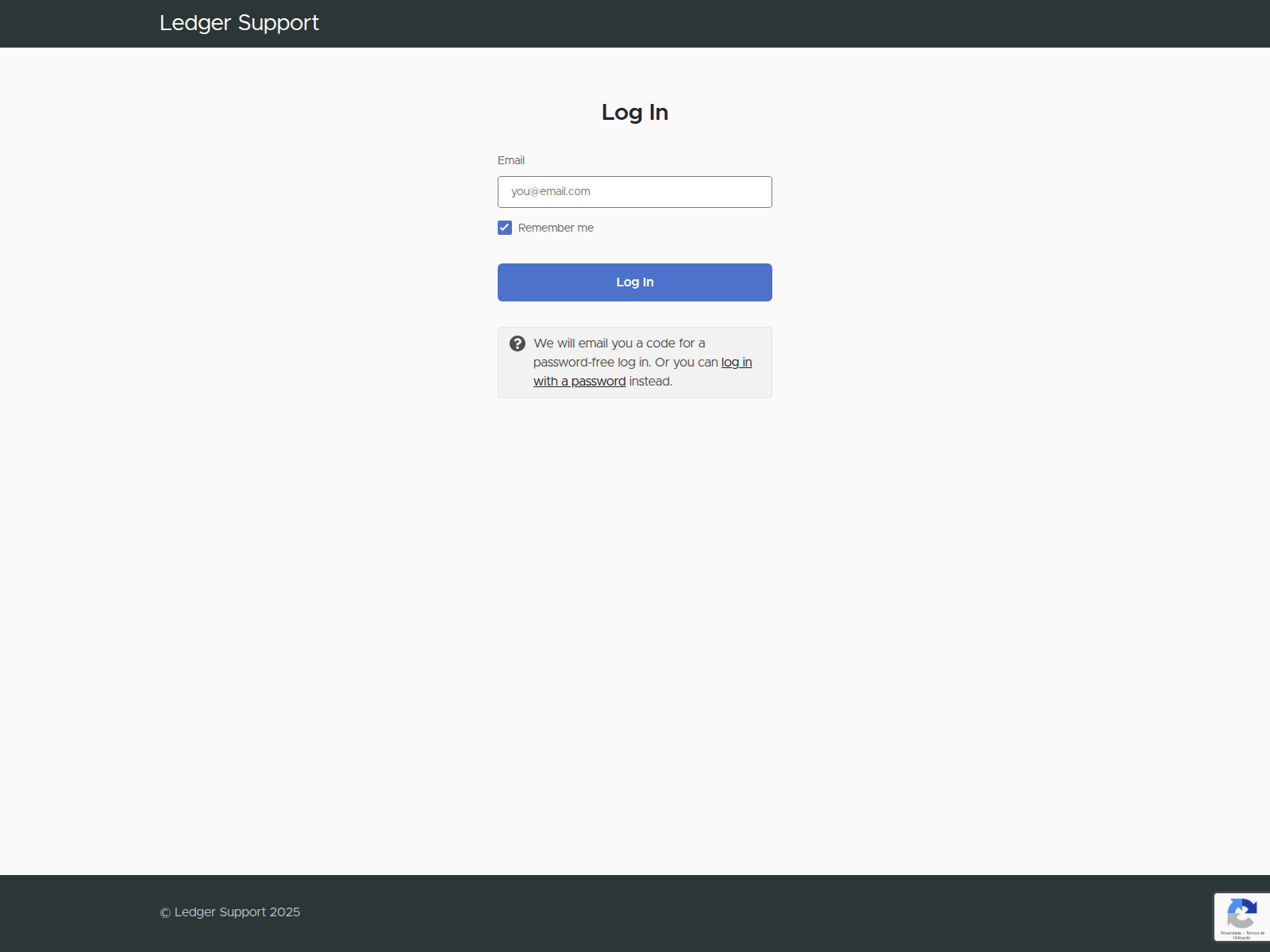Screen dimensions: 1270x952
Task: Click the Remember me label text
Action: point(556,228)
